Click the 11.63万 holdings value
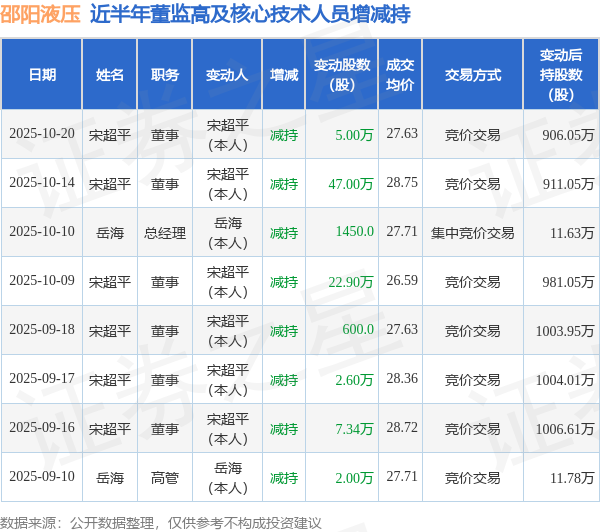 572,233
